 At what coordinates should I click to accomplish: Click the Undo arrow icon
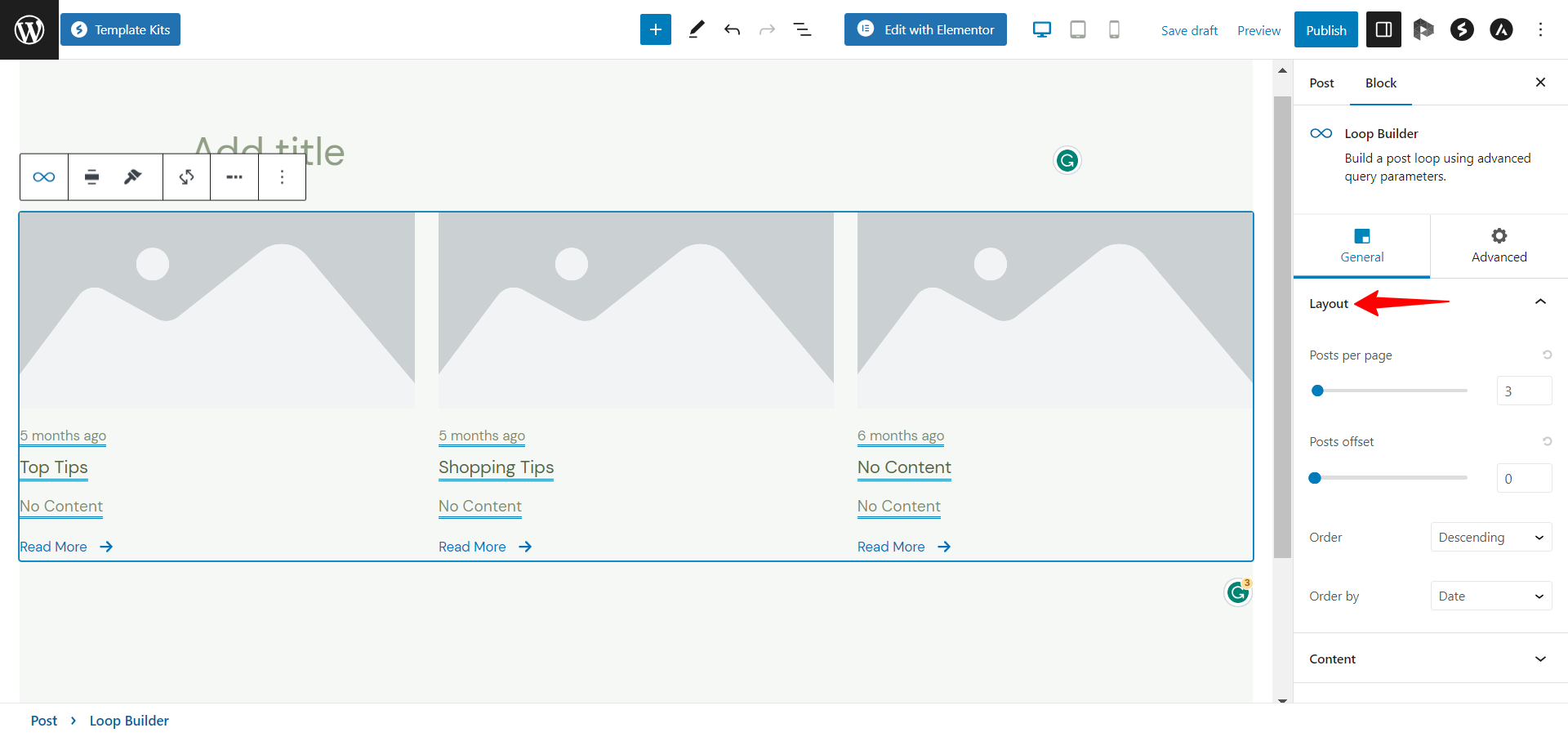(732, 29)
